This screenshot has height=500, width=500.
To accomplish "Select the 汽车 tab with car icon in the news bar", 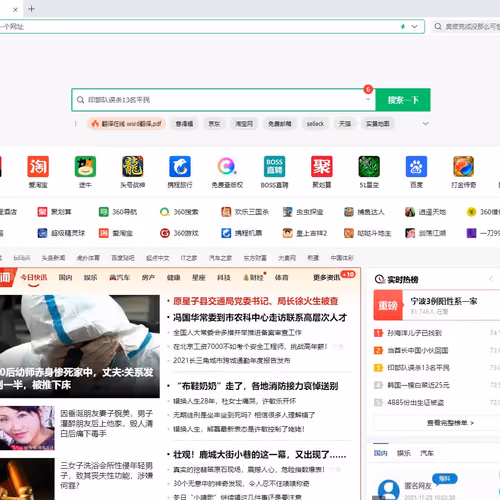I will click(x=120, y=277).
